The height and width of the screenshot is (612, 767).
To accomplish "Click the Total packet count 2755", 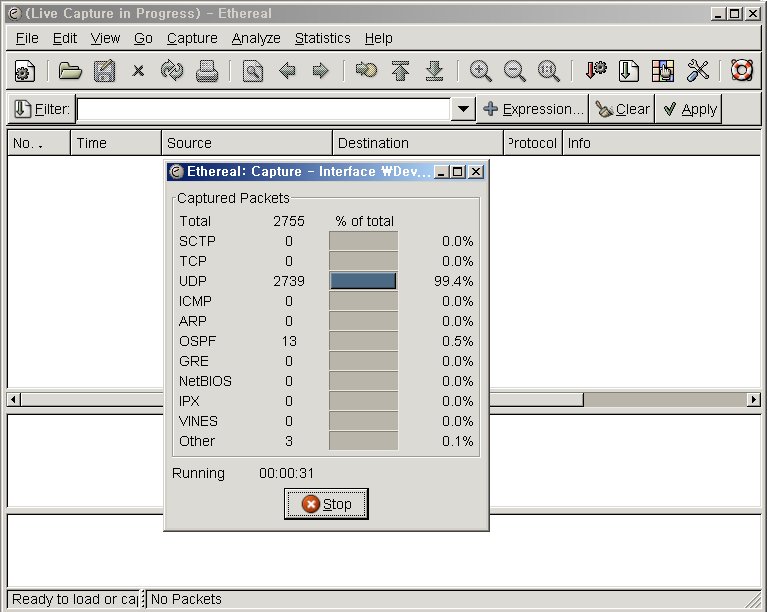I will tap(289, 221).
